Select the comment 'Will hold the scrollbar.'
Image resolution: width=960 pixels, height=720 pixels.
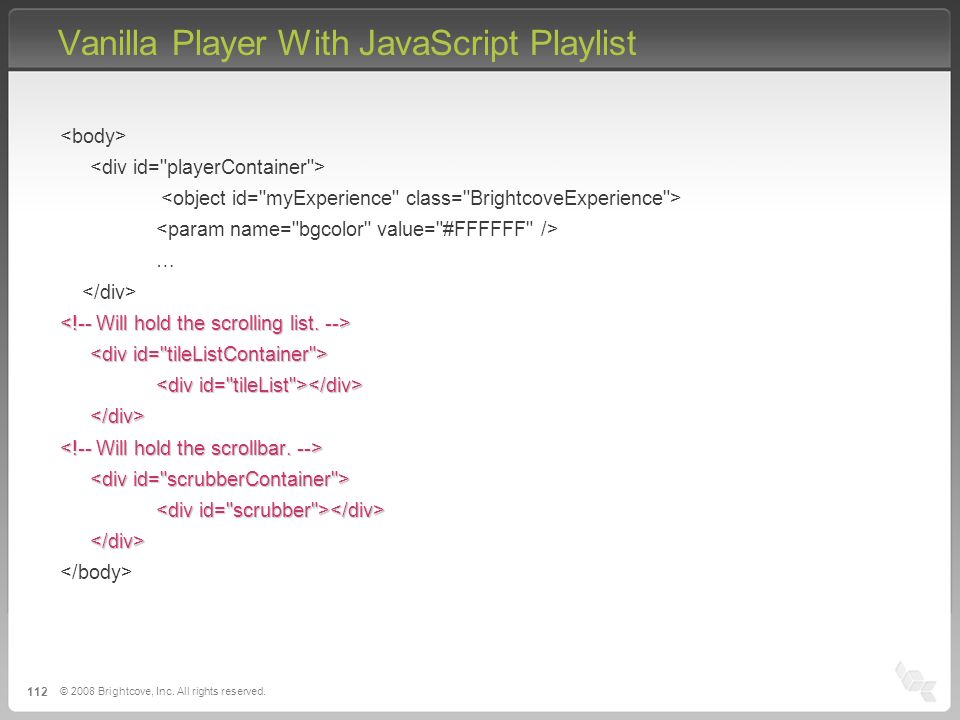point(191,448)
